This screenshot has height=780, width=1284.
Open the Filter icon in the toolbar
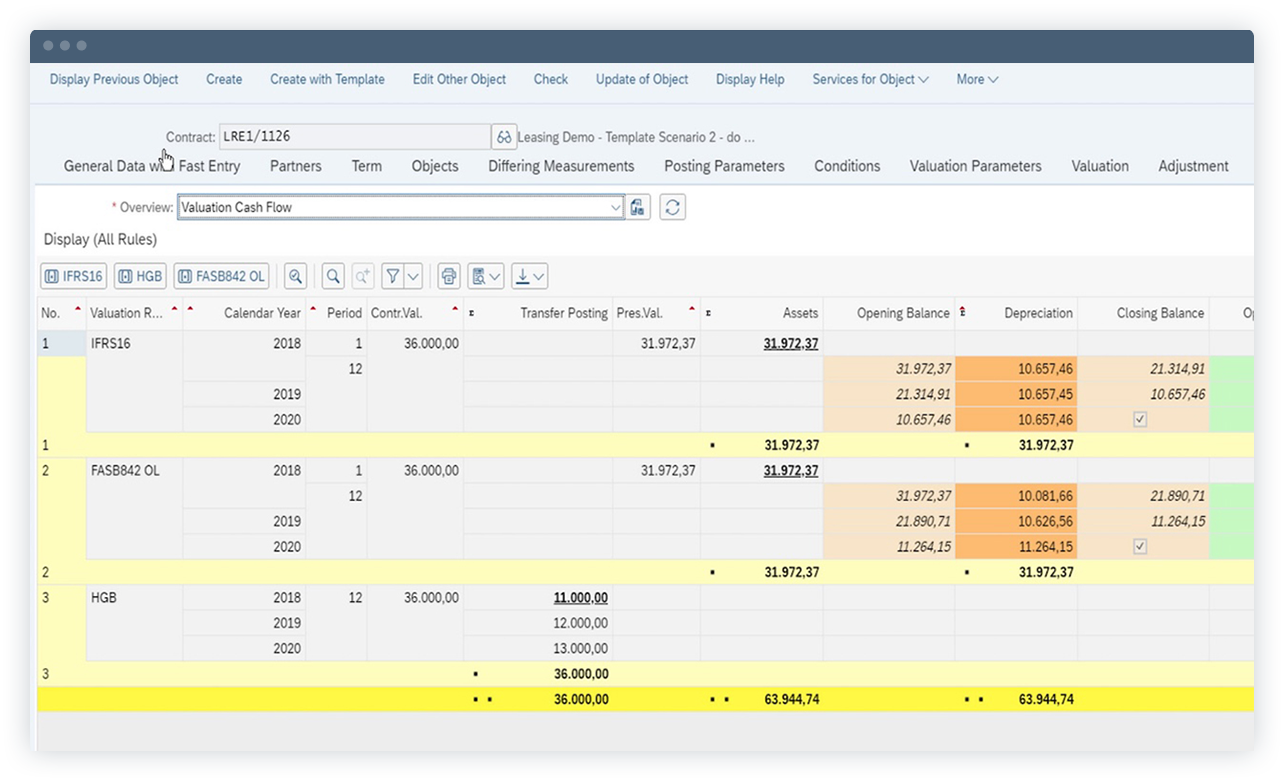[x=392, y=276]
